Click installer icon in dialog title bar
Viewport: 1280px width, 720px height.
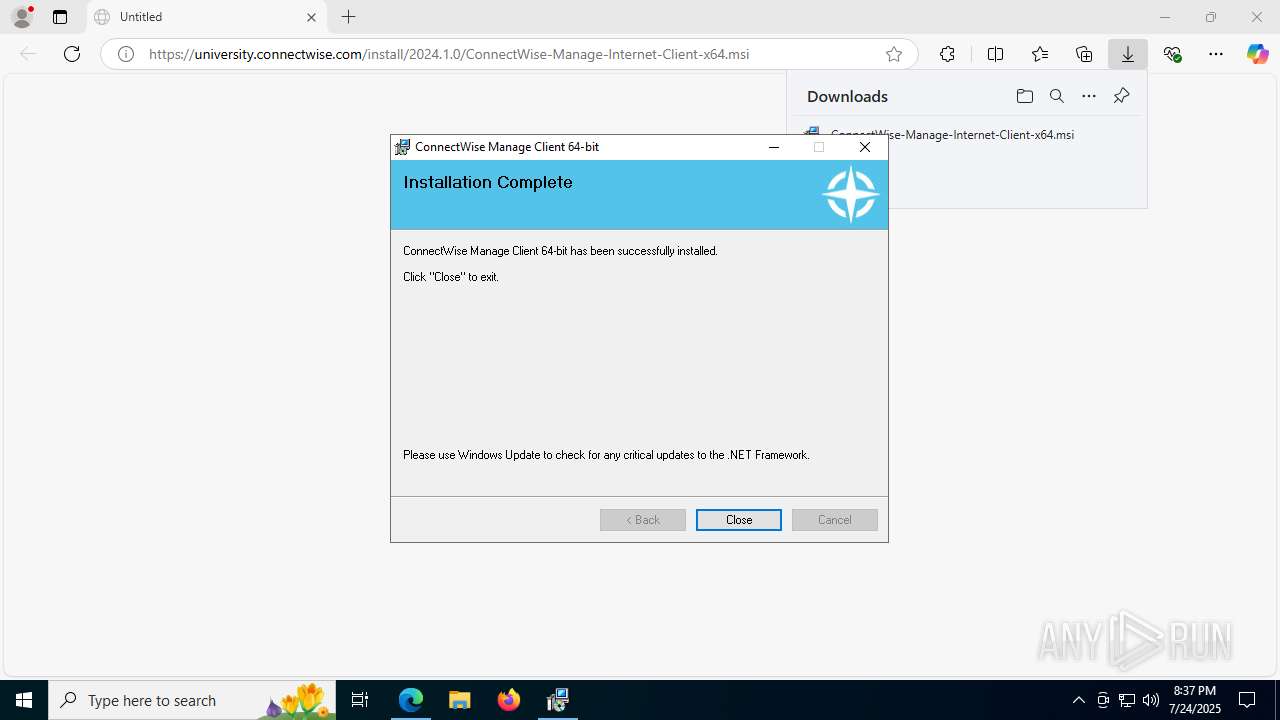(403, 147)
